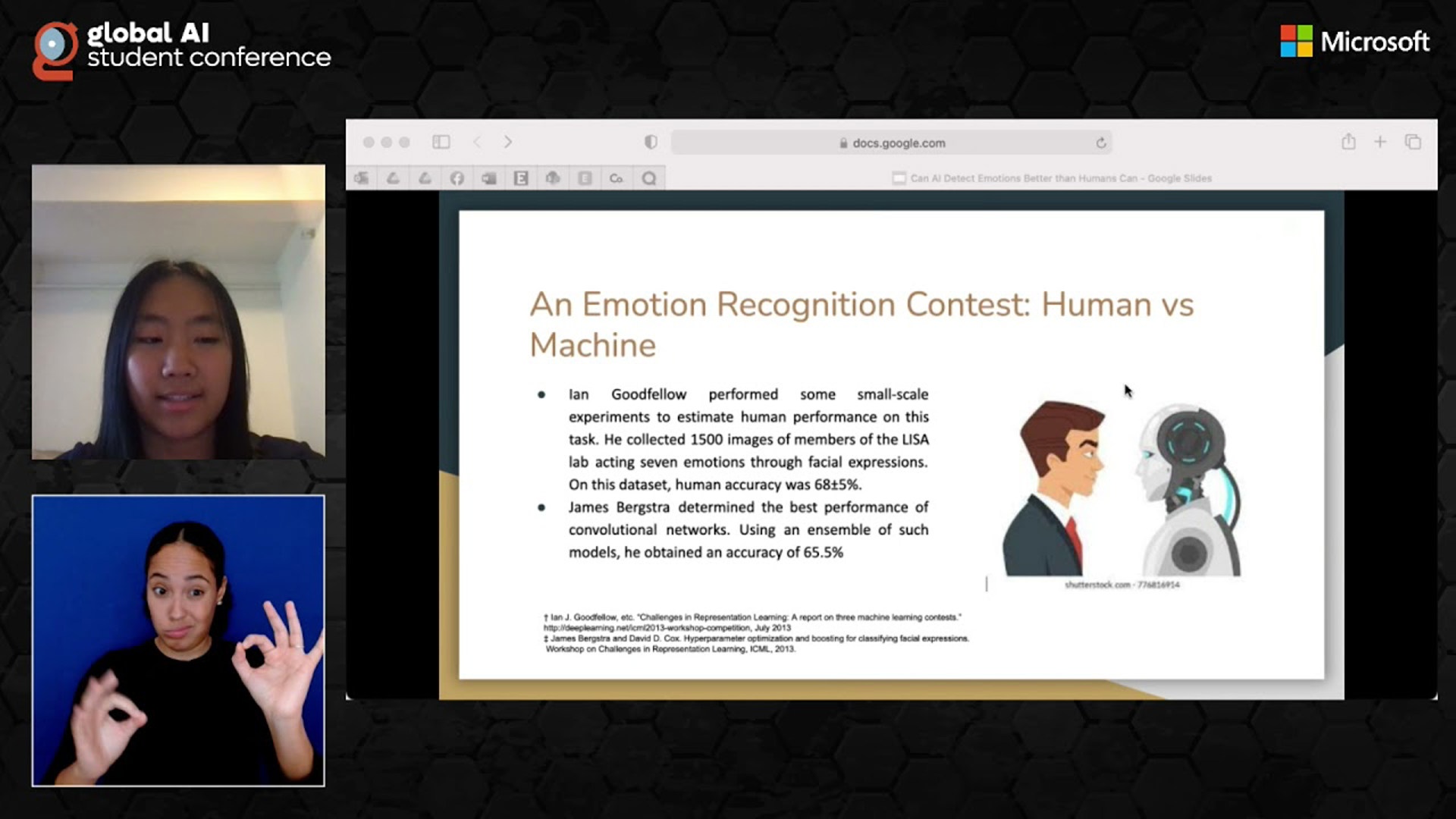Viewport: 1456px width, 819px height.
Task: Open the privacy report shield icon
Action: click(651, 142)
